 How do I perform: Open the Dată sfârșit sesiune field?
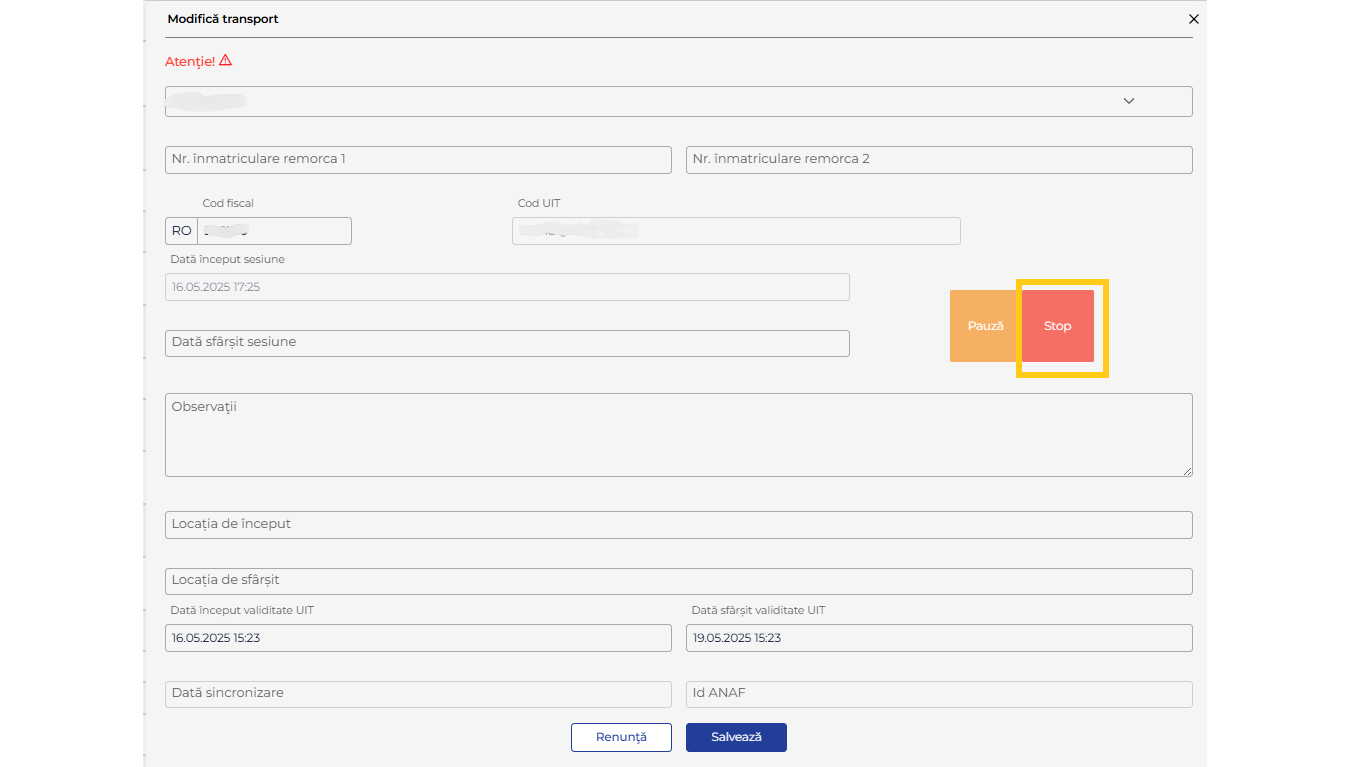coord(507,343)
